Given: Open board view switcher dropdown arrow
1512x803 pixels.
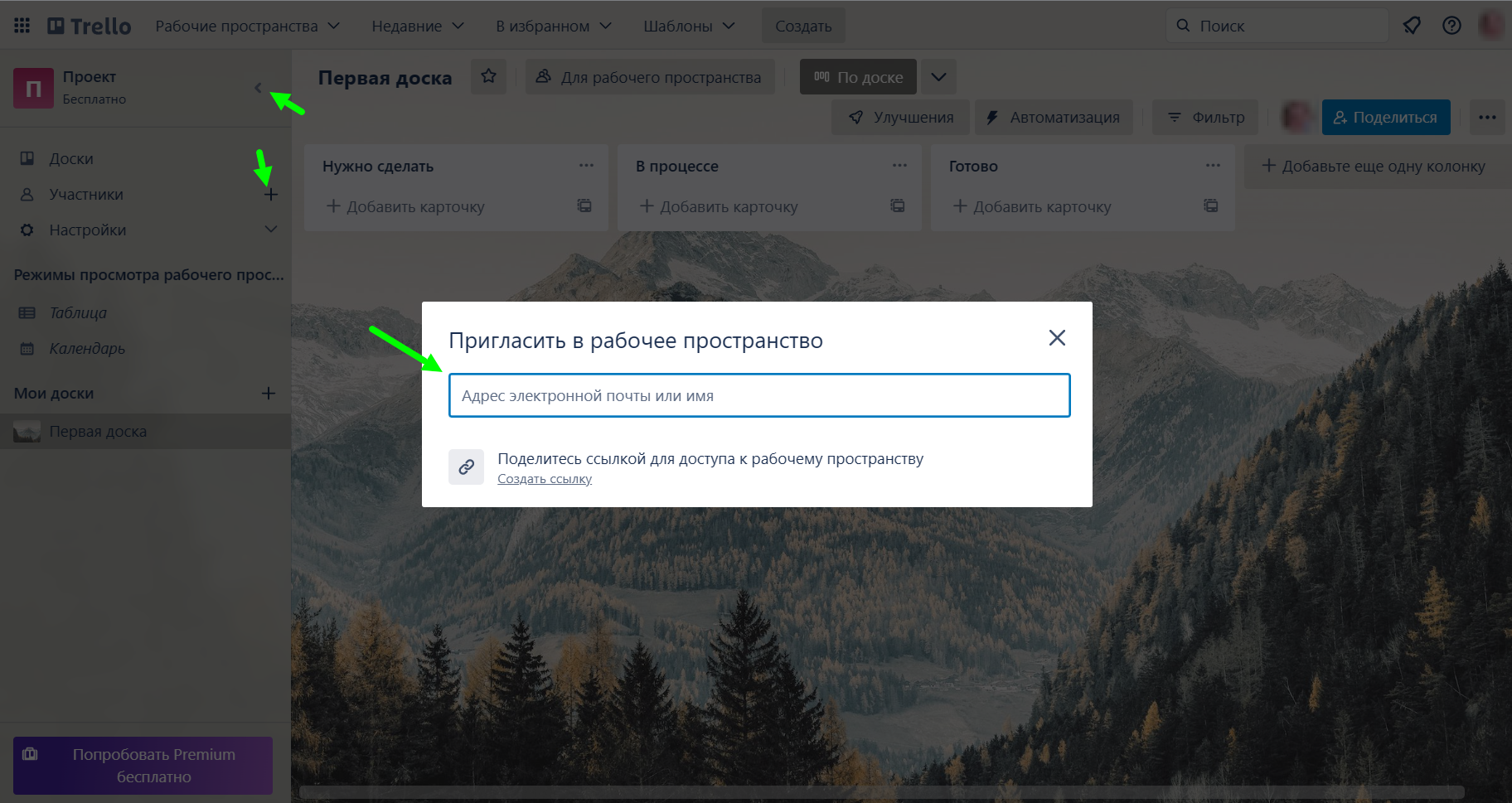Looking at the screenshot, I should [x=938, y=77].
